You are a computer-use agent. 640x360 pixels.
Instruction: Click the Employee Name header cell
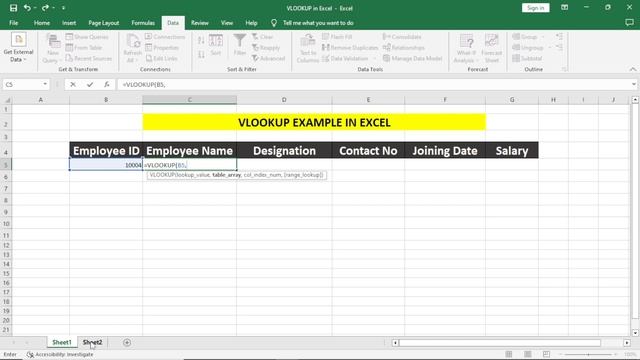189,151
